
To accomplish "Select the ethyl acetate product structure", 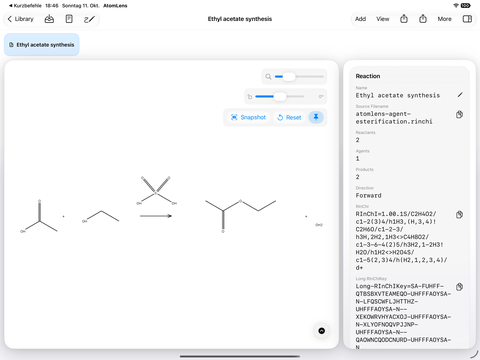I will click(x=240, y=215).
